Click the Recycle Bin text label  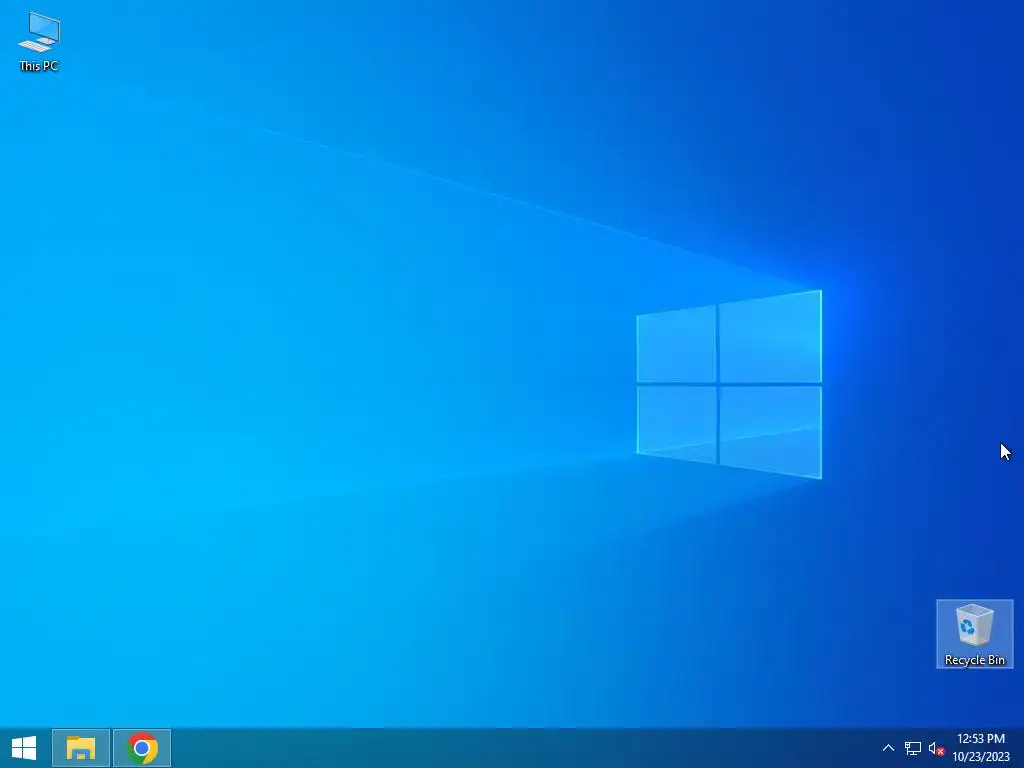tap(974, 660)
